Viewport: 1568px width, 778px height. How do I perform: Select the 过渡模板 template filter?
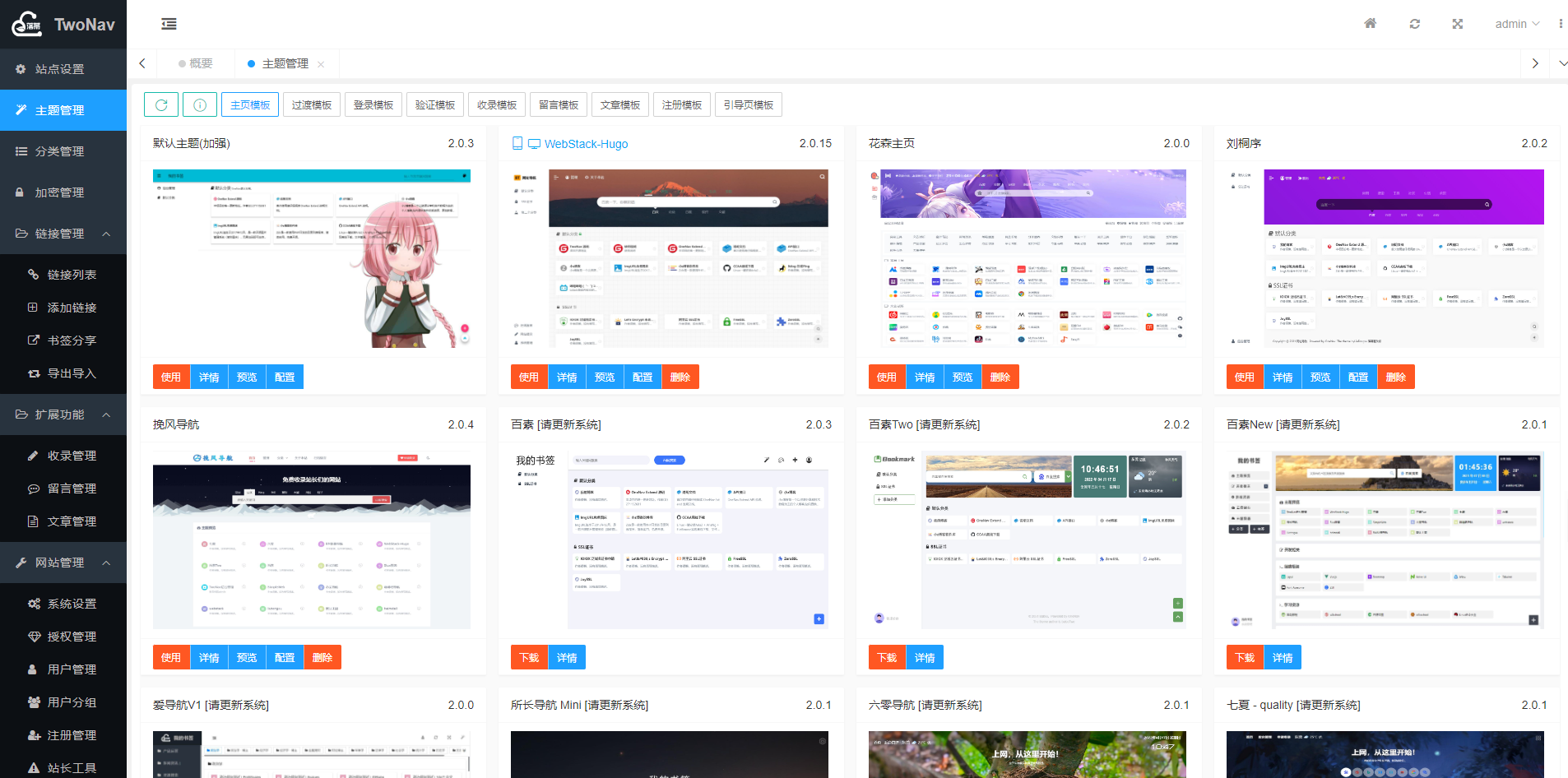312,104
